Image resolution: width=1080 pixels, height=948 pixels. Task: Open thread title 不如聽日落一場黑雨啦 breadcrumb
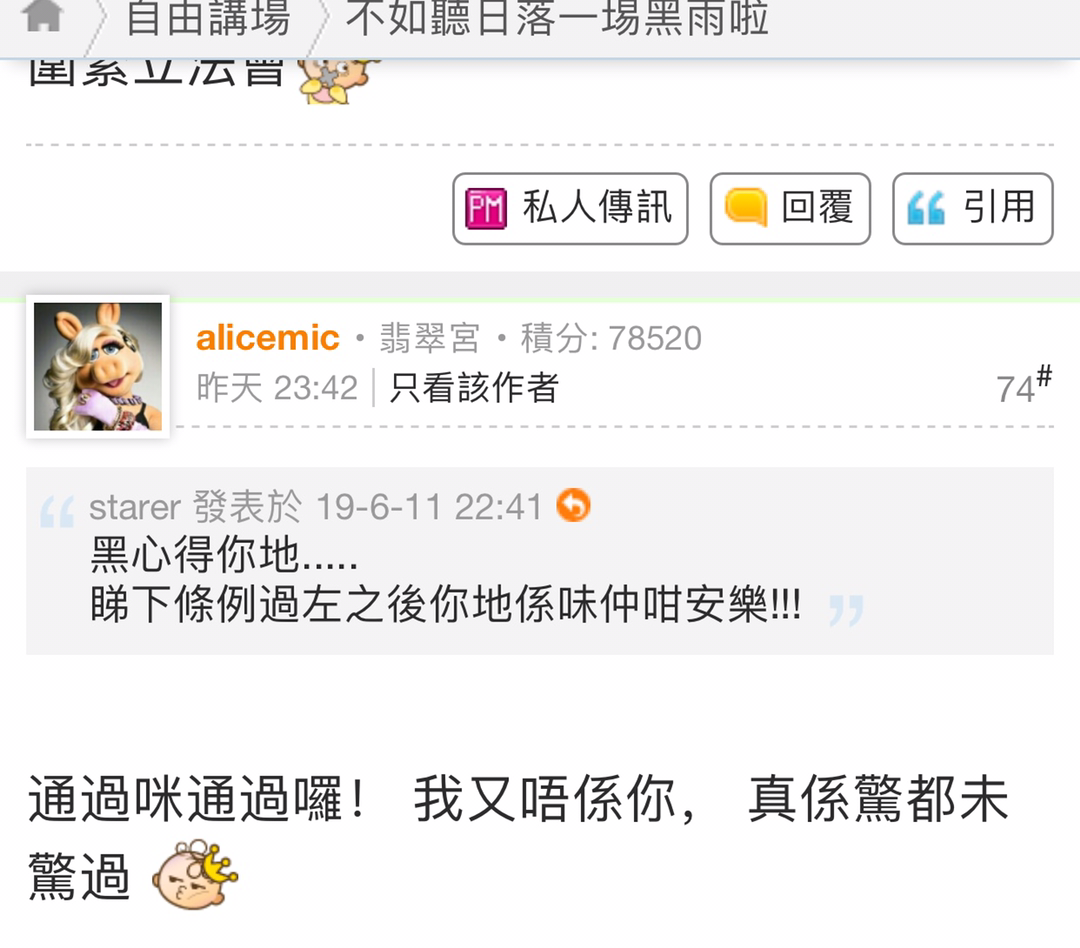click(557, 18)
